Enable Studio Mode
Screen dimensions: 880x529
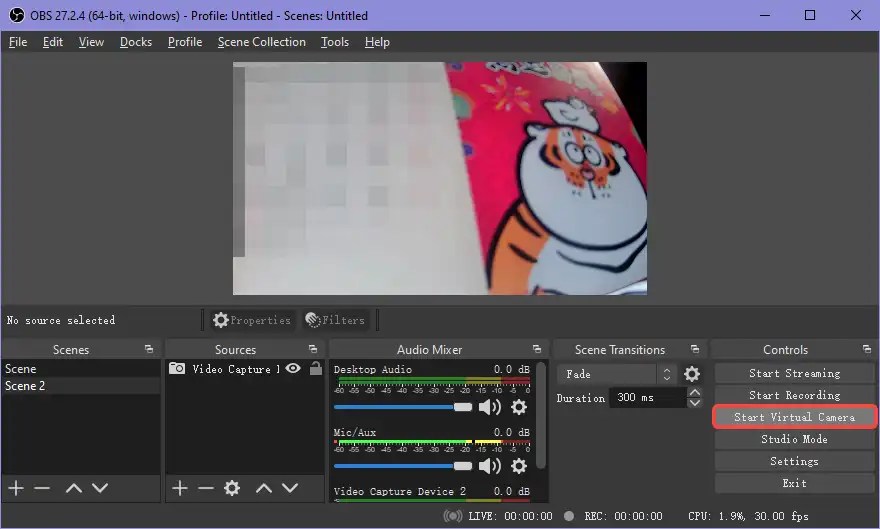point(794,439)
